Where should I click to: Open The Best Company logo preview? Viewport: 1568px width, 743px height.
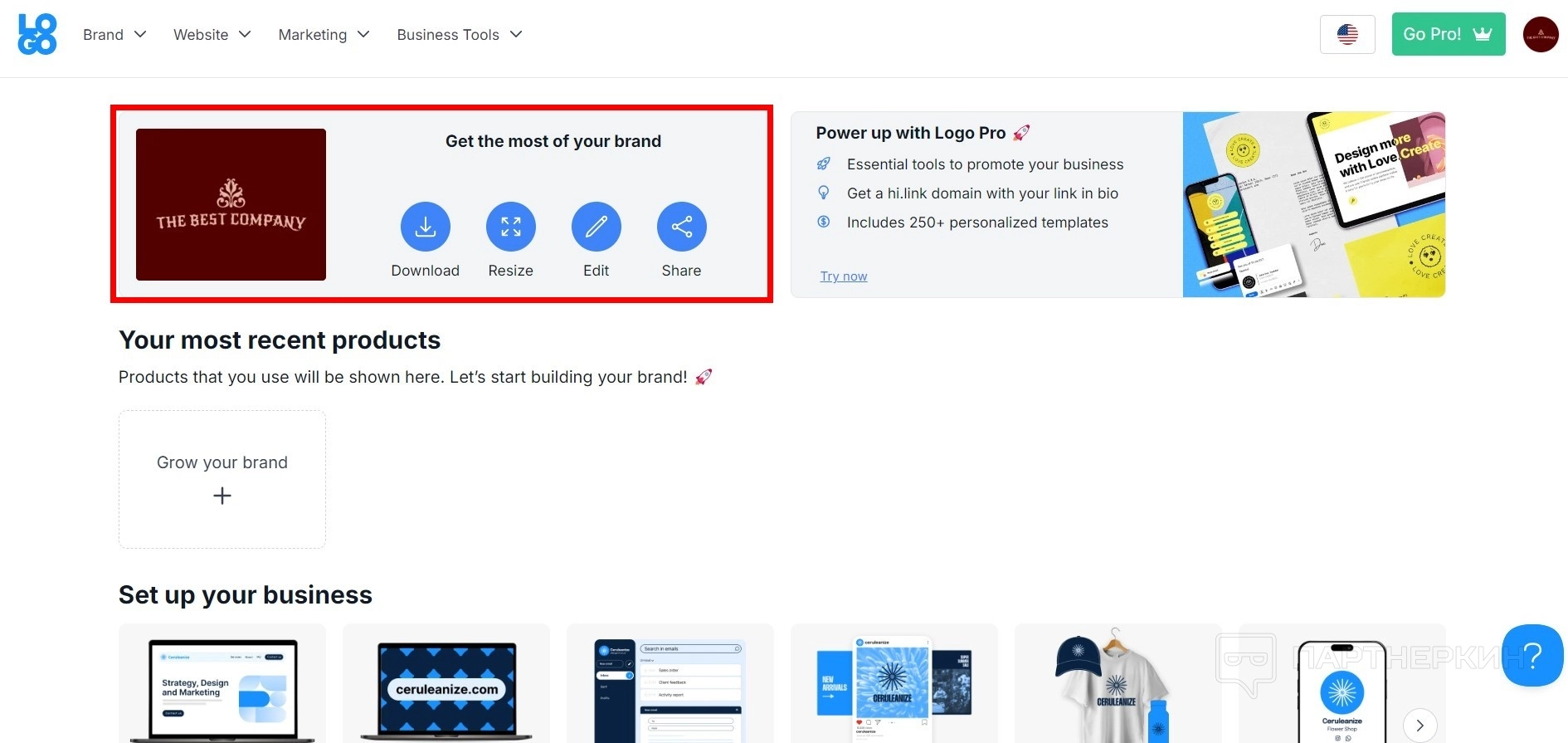[x=231, y=204]
